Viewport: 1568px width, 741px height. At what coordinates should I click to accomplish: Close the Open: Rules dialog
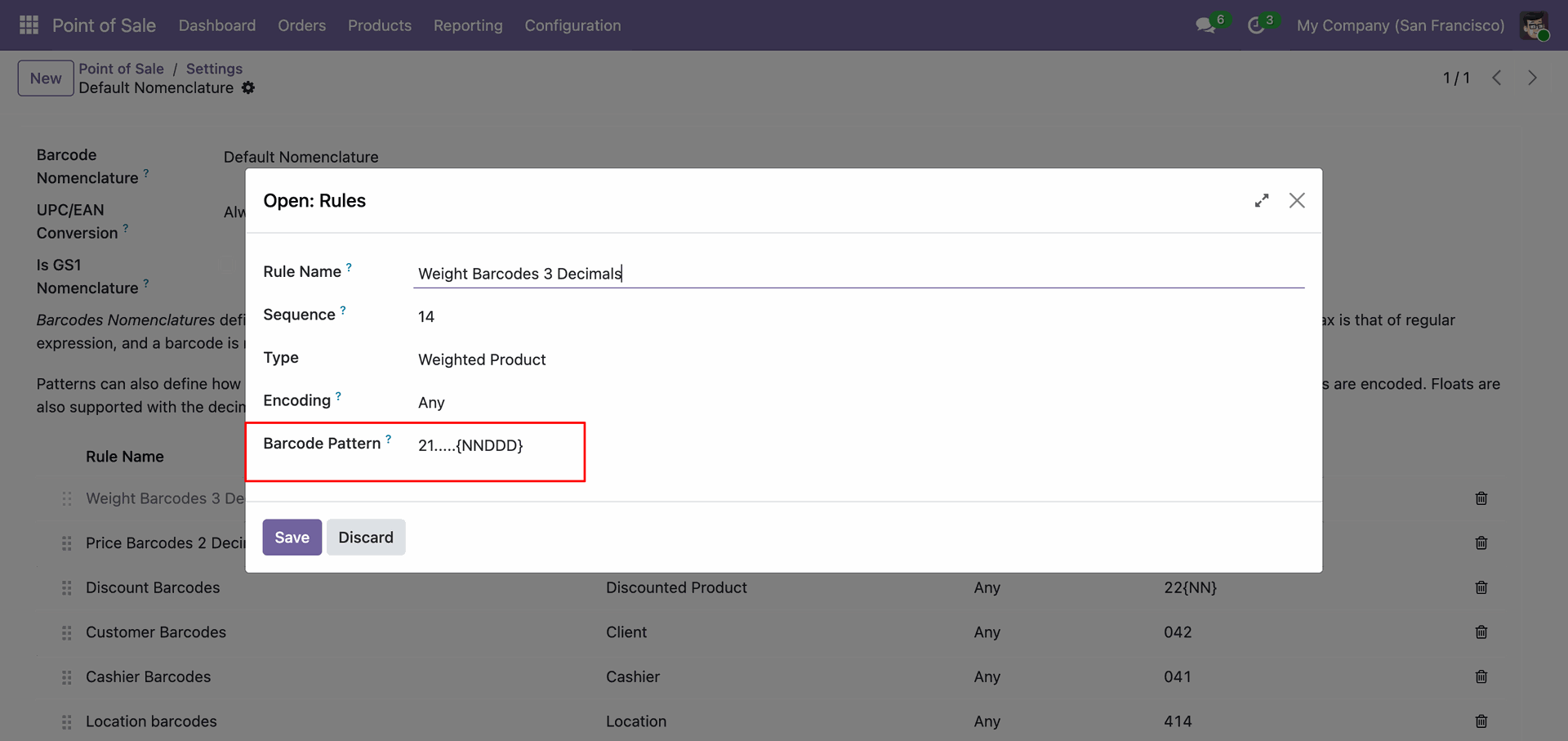pyautogui.click(x=1296, y=200)
